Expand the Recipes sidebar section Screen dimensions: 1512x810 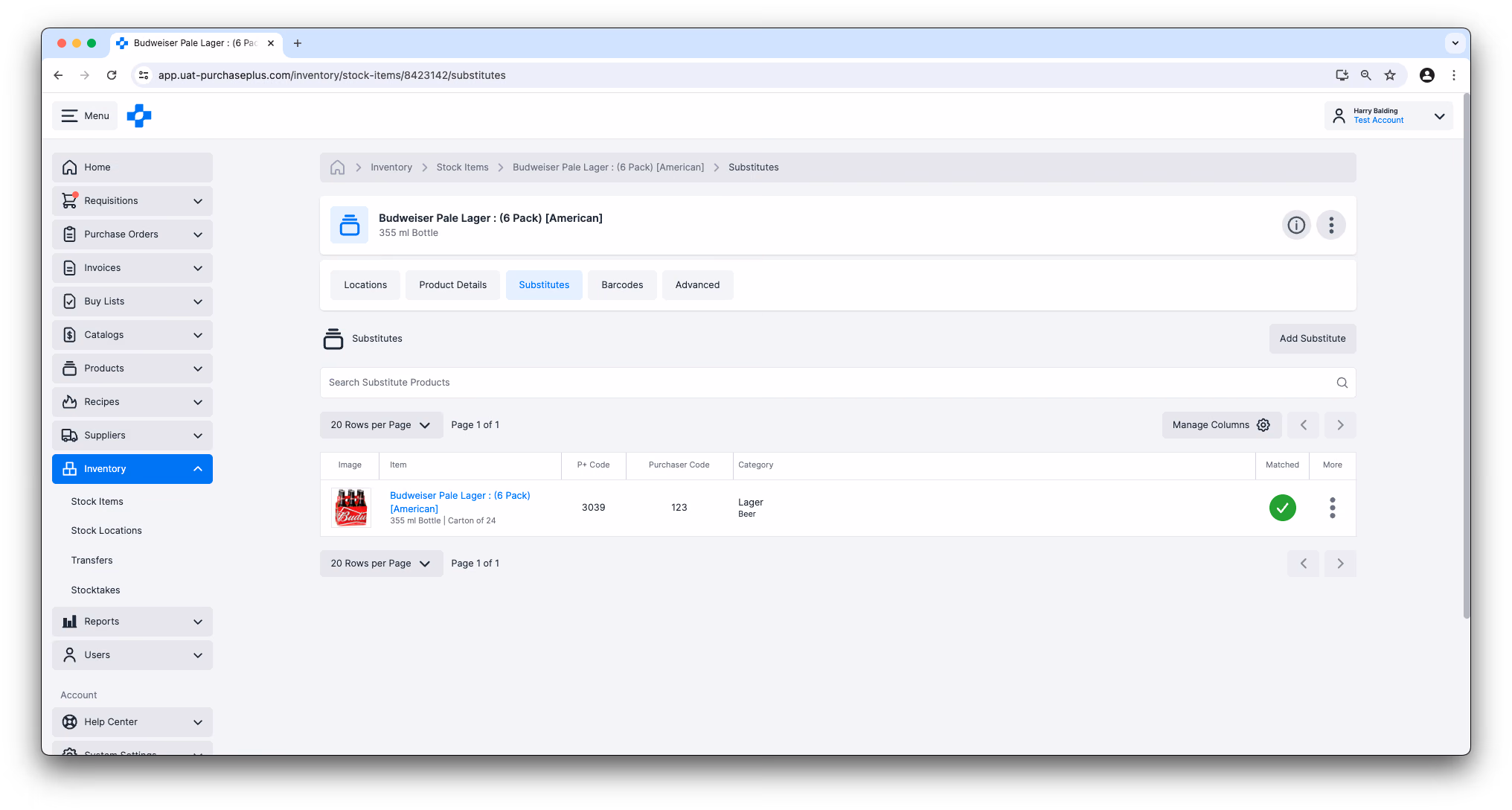tap(132, 402)
